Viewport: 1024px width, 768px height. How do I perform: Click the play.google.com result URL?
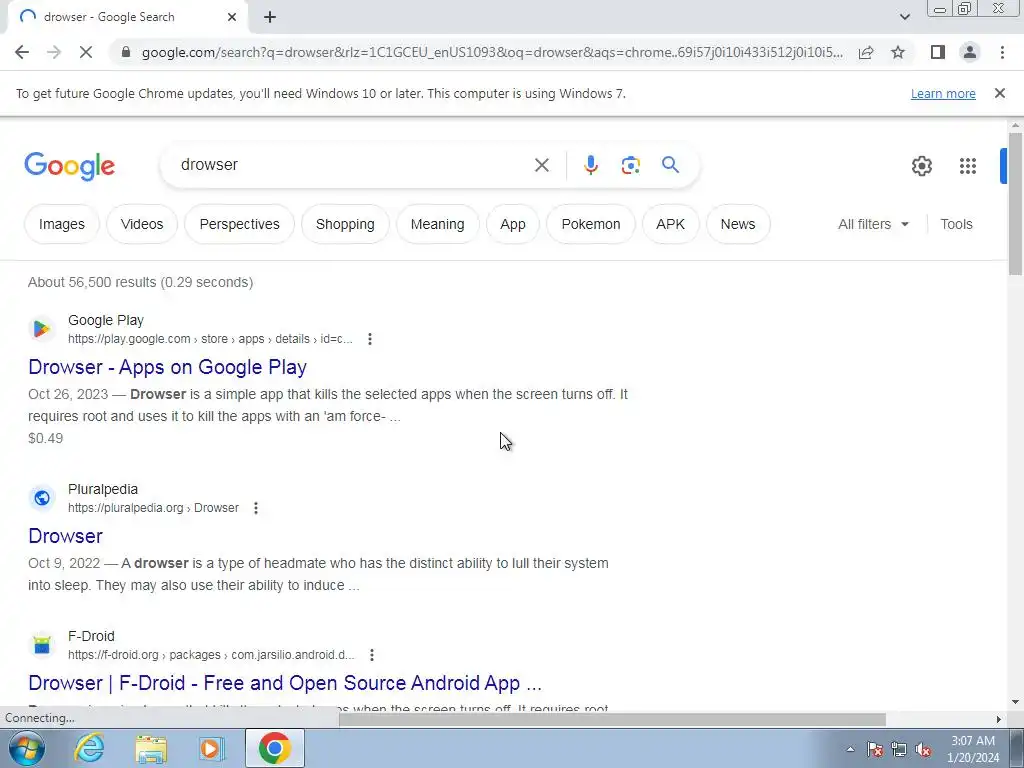click(x=210, y=339)
